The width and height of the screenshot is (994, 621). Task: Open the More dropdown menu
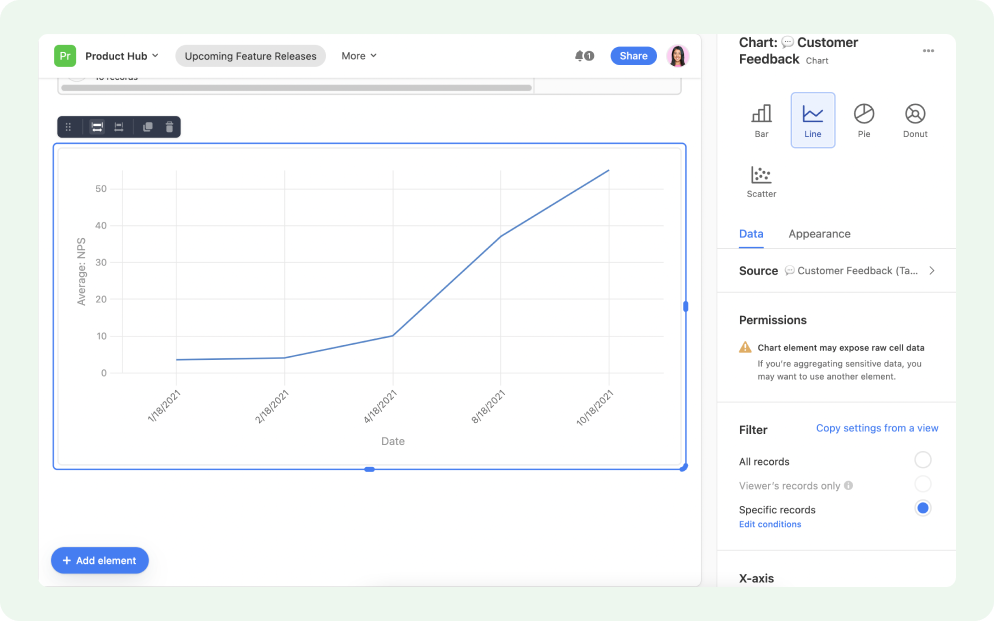click(x=358, y=56)
